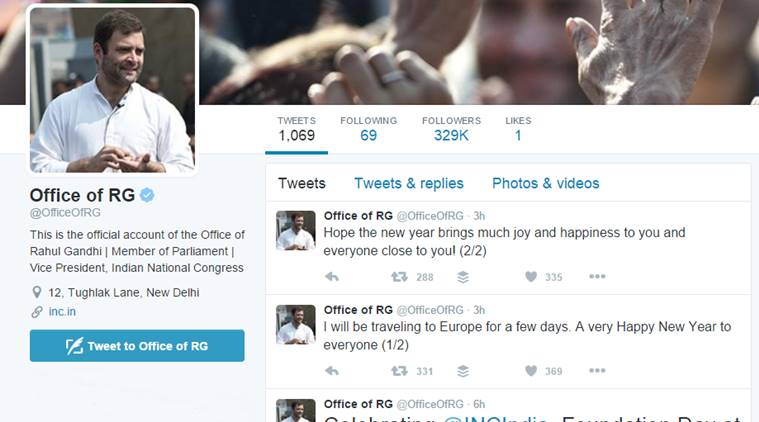Click the verified badge next to Office of RG

click(147, 195)
